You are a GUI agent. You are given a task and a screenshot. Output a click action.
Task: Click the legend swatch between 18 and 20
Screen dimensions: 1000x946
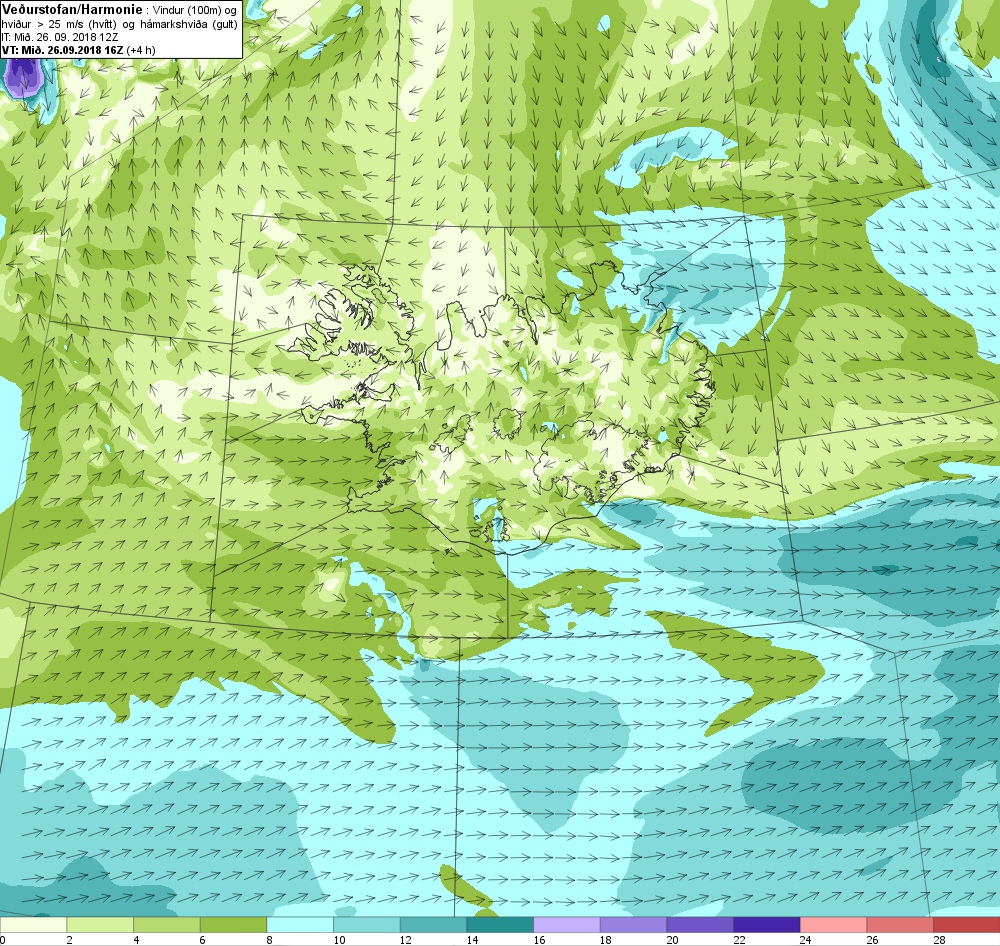[633, 925]
